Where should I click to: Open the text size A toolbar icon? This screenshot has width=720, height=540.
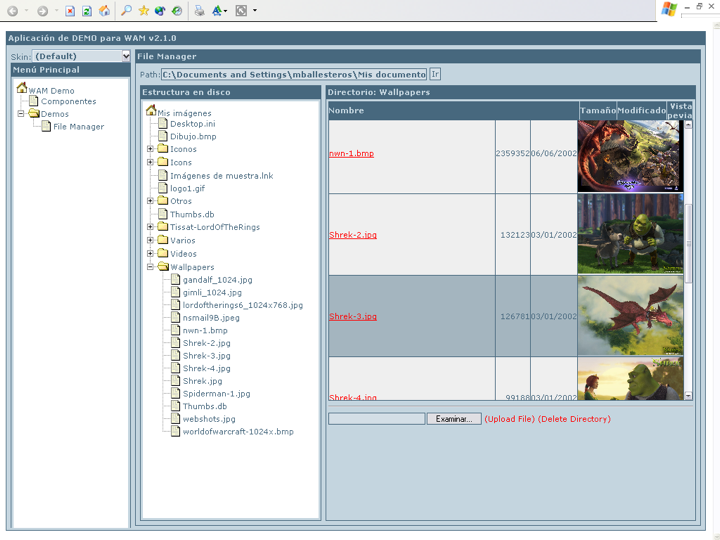coord(217,10)
